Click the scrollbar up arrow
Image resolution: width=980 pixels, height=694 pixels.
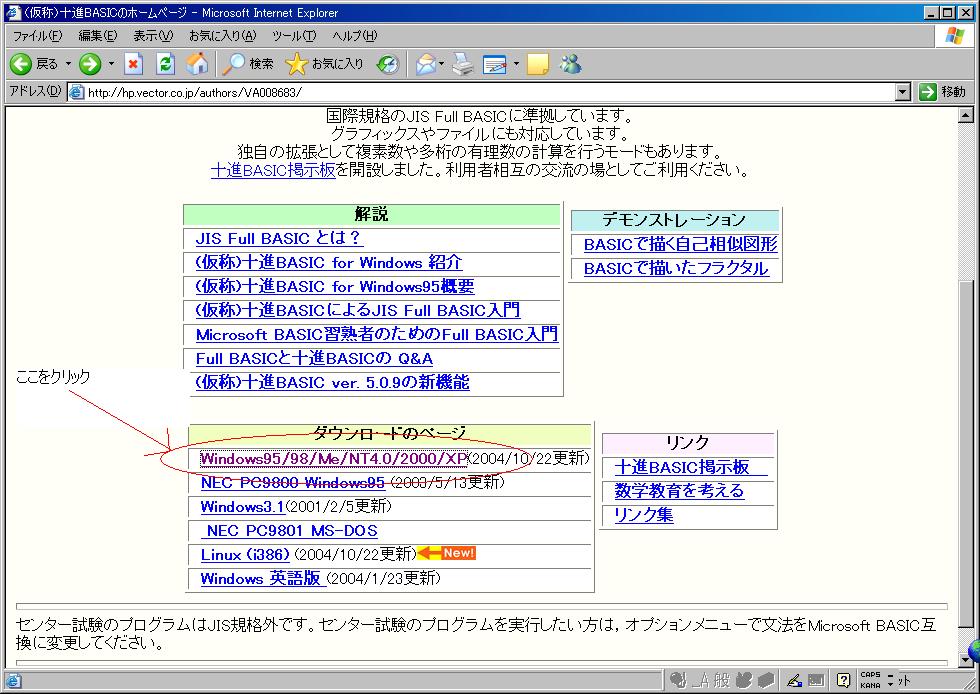point(966,115)
